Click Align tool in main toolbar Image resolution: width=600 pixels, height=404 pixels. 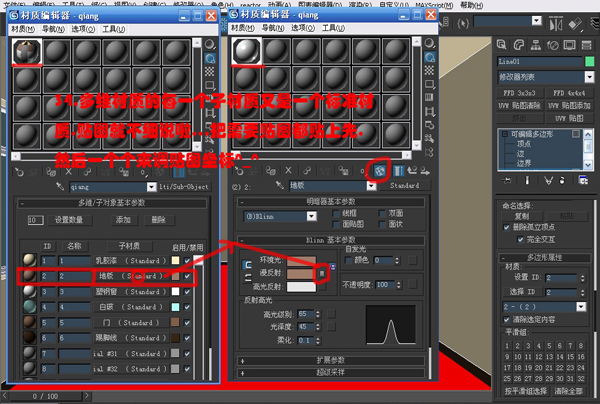coord(576,24)
